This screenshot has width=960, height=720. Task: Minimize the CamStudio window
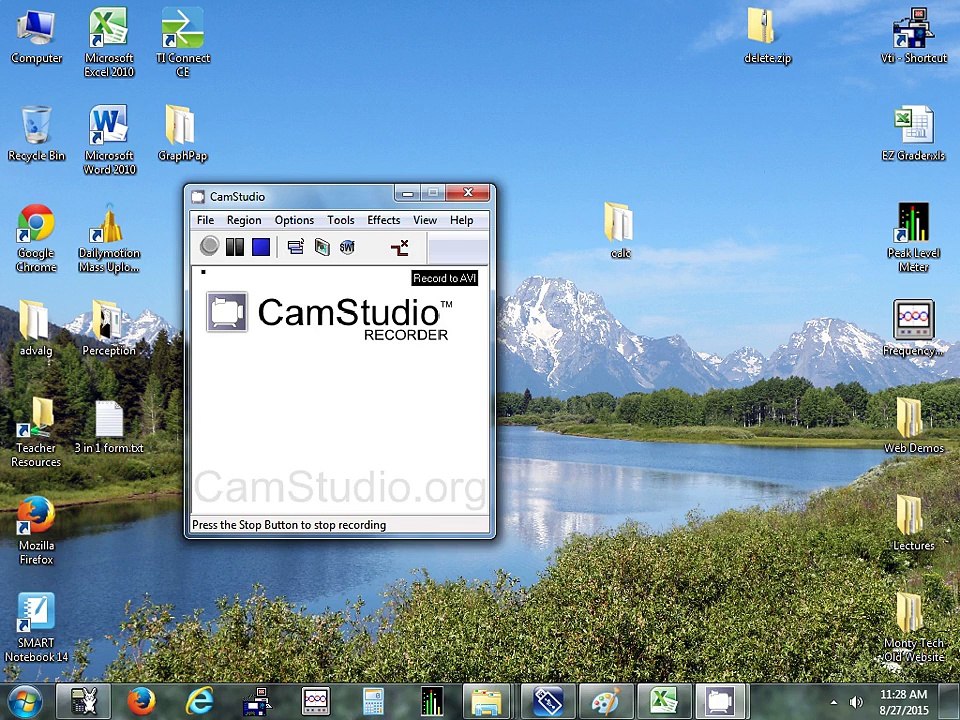407,193
